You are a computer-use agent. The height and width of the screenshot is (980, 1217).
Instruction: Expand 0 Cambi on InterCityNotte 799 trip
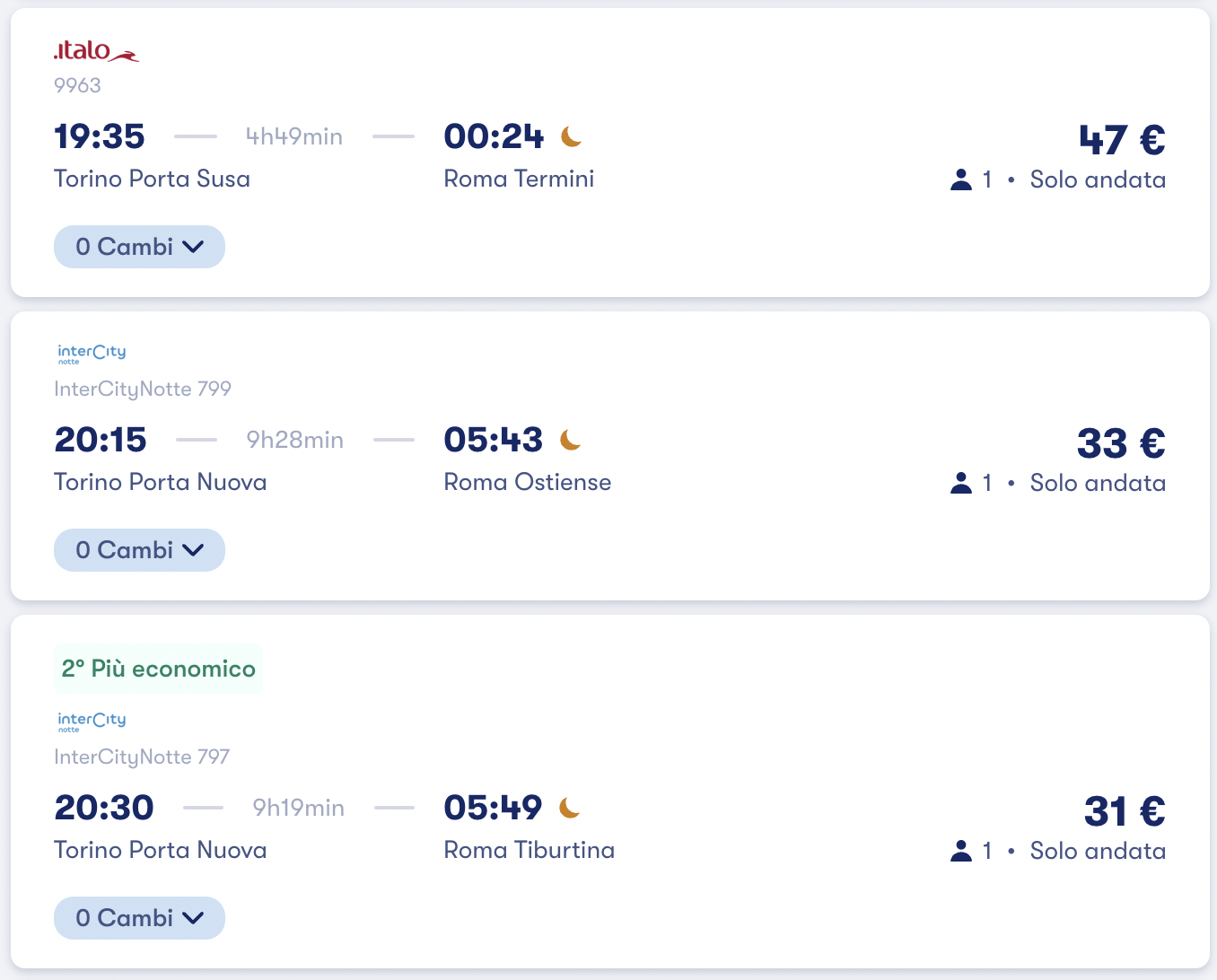[x=139, y=550]
